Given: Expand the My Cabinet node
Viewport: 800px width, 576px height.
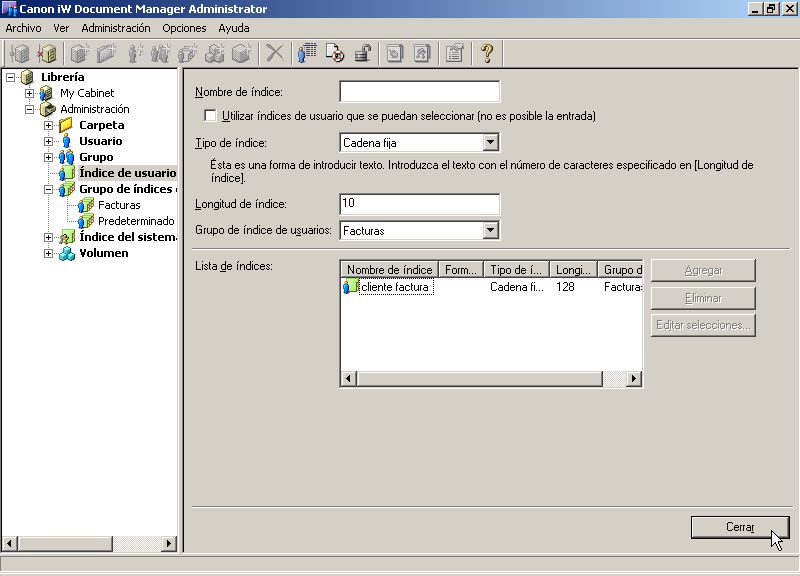Looking at the screenshot, I should pyautogui.click(x=30, y=93).
